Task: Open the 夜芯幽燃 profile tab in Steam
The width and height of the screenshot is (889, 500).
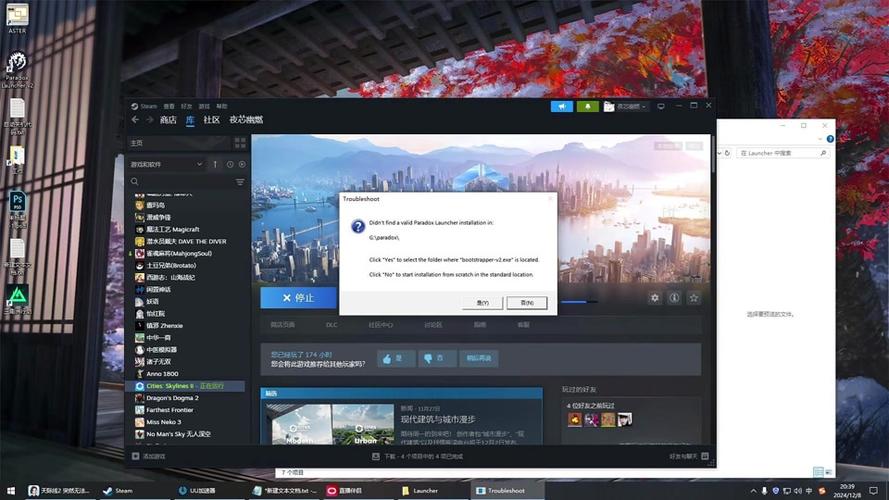Action: coord(246,120)
